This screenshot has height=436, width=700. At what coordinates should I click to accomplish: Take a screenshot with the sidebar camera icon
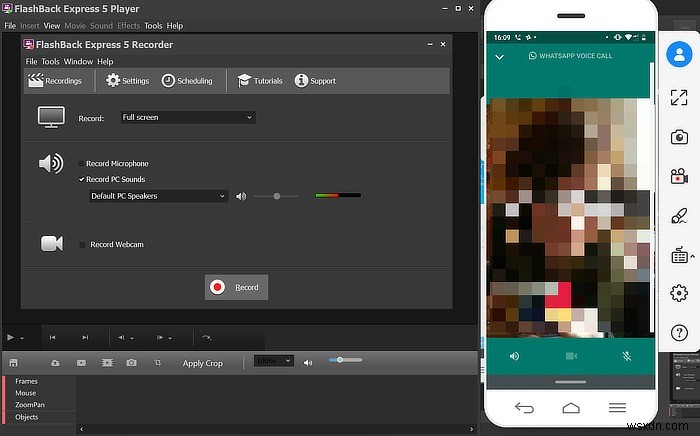pyautogui.click(x=679, y=137)
